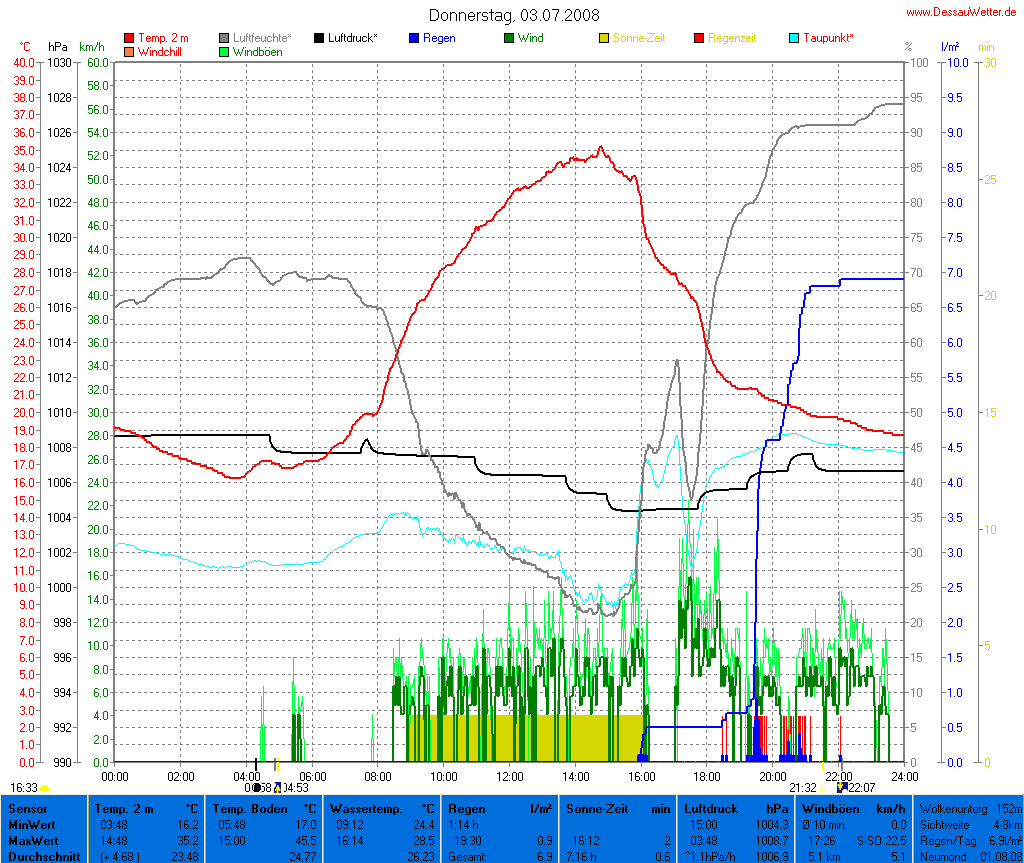
Task: Click the red Regenzeit legend square
Action: point(699,38)
